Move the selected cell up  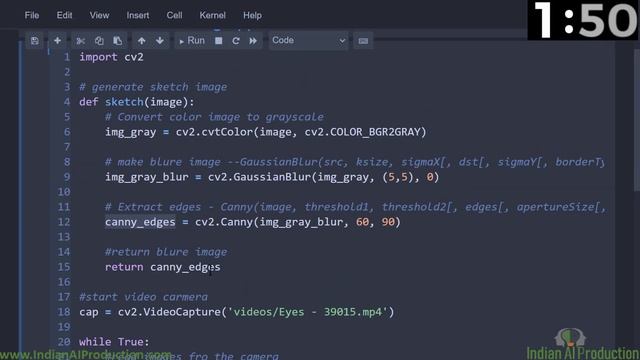click(142, 40)
